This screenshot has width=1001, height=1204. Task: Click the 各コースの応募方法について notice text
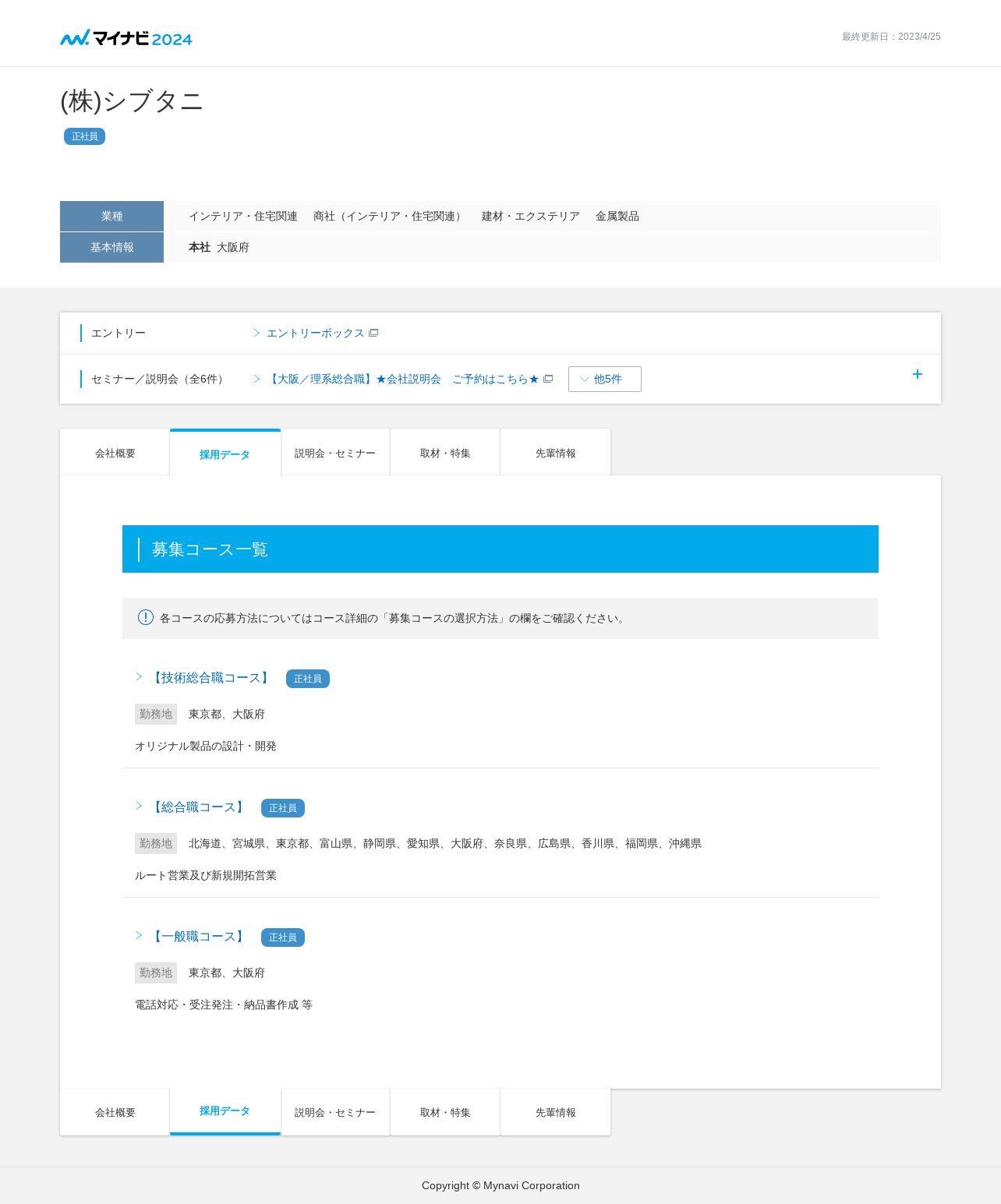click(x=394, y=618)
